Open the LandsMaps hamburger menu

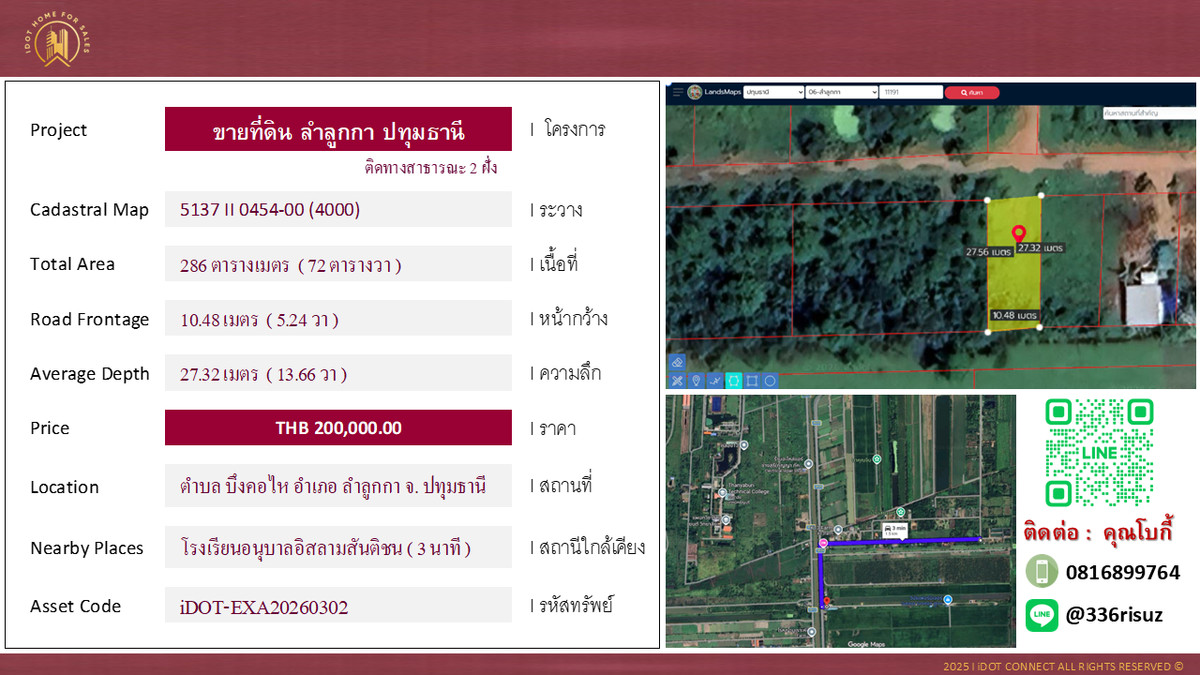[677, 92]
